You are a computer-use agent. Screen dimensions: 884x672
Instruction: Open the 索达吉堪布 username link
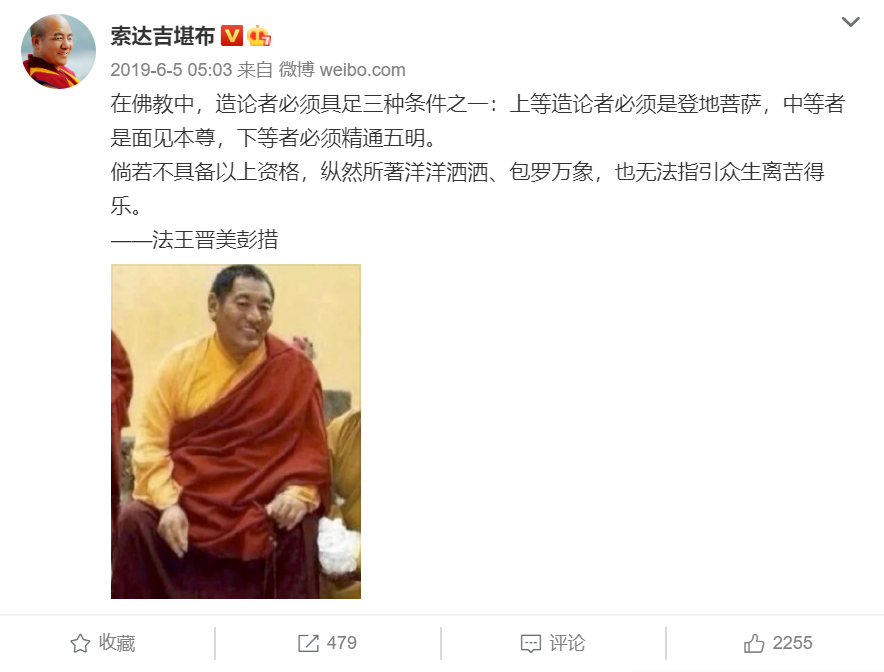click(x=162, y=36)
